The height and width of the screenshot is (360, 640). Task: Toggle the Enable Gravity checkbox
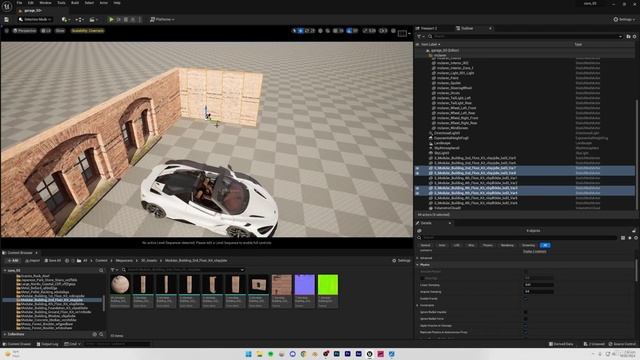pos(525,299)
